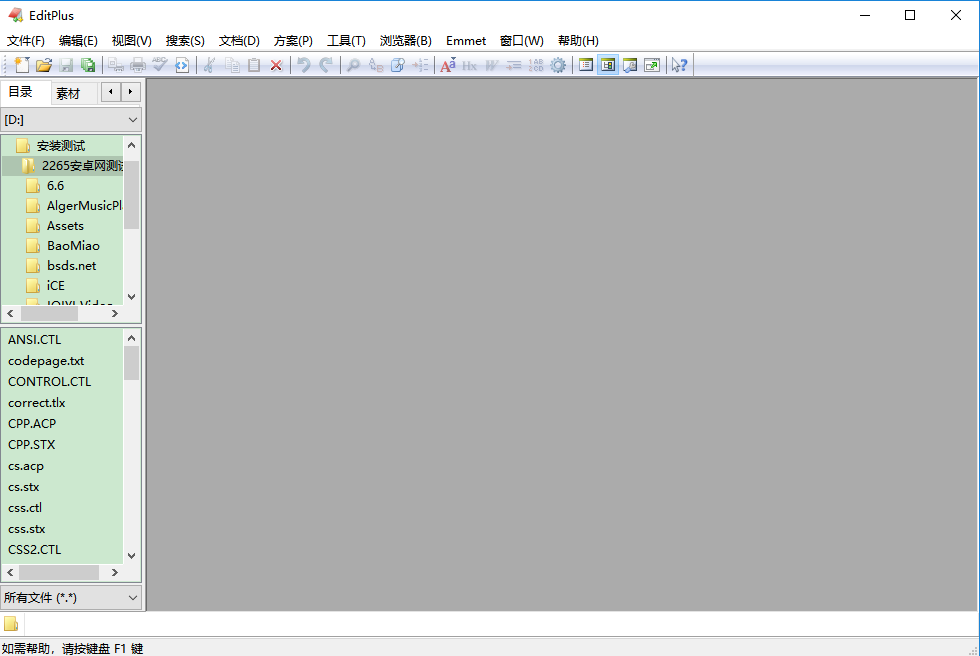The image size is (980, 656).
Task: Open the spell check tool
Action: tap(159, 64)
